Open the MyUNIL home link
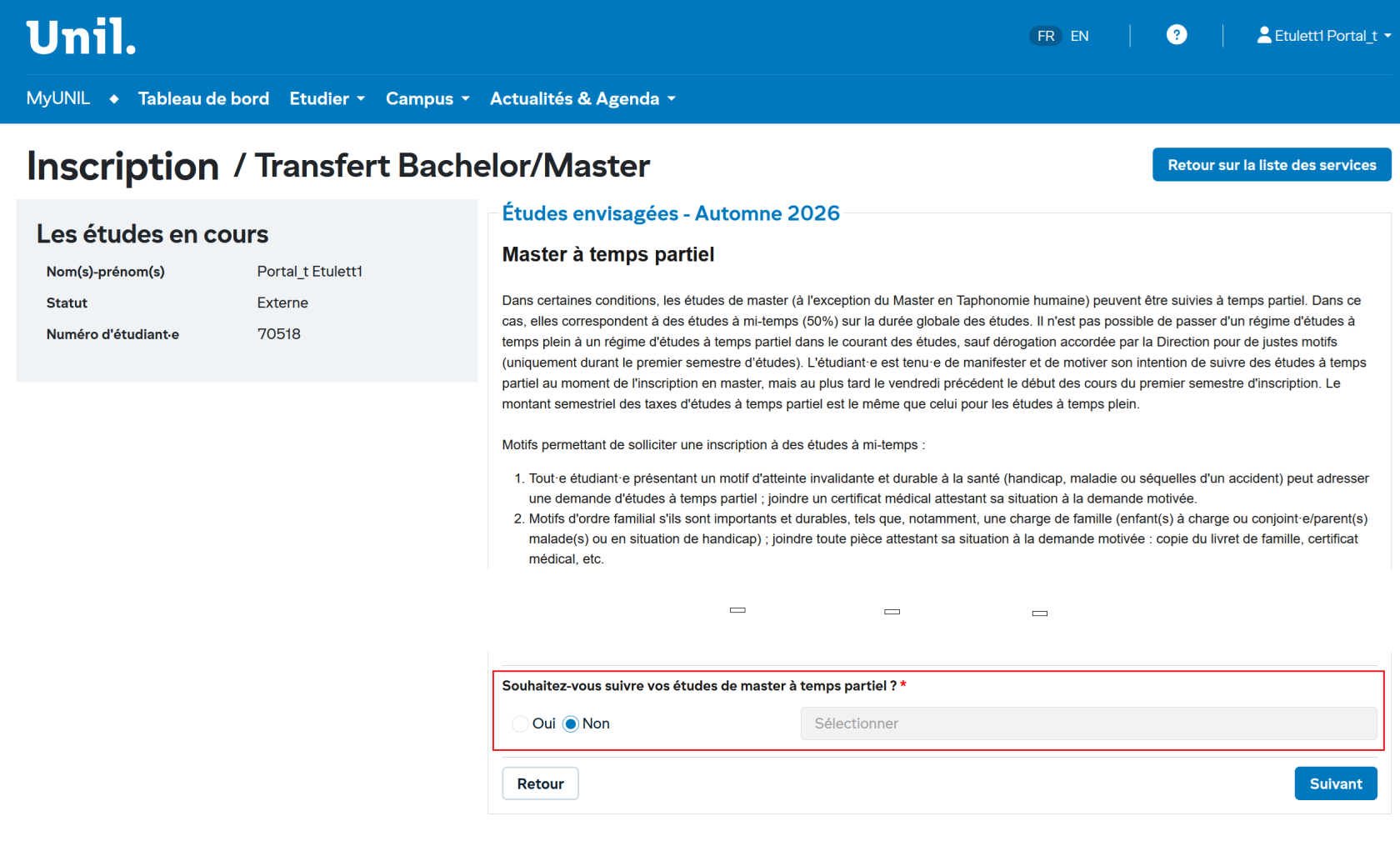The width and height of the screenshot is (1400, 841). click(x=58, y=98)
